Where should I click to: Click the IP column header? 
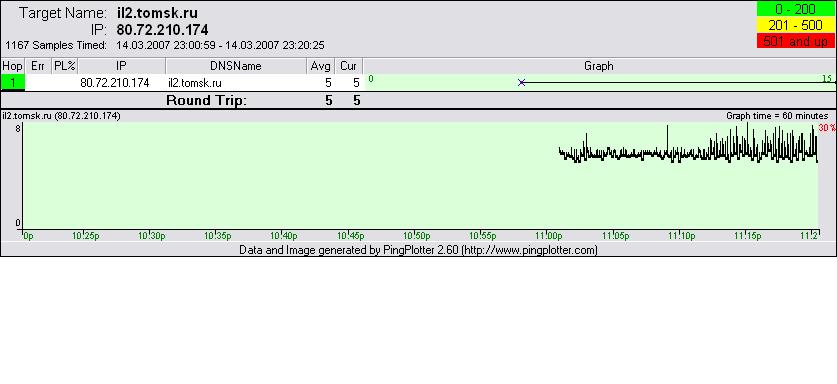click(x=122, y=66)
